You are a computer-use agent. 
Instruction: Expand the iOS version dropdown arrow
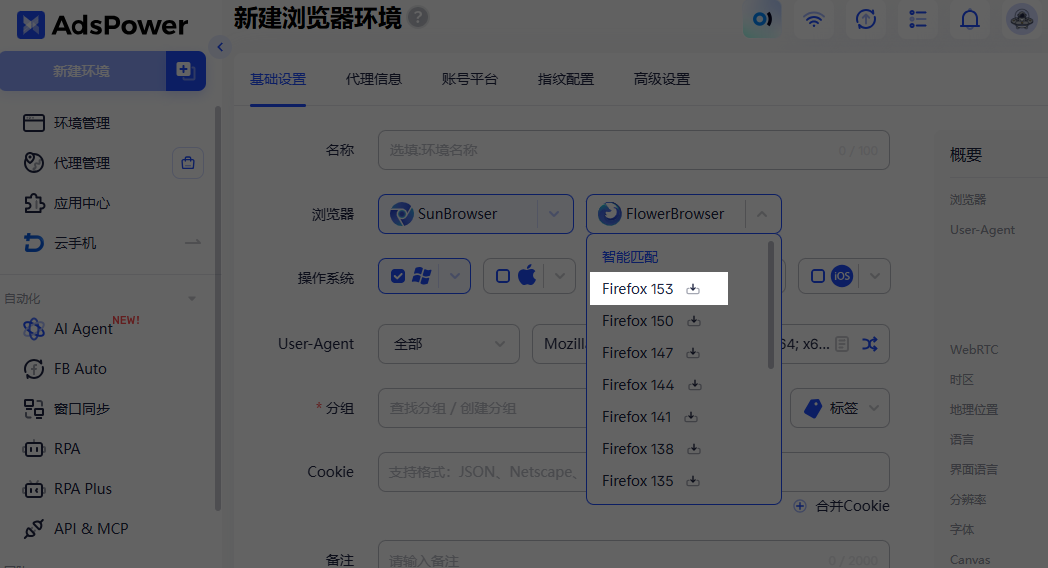point(874,276)
